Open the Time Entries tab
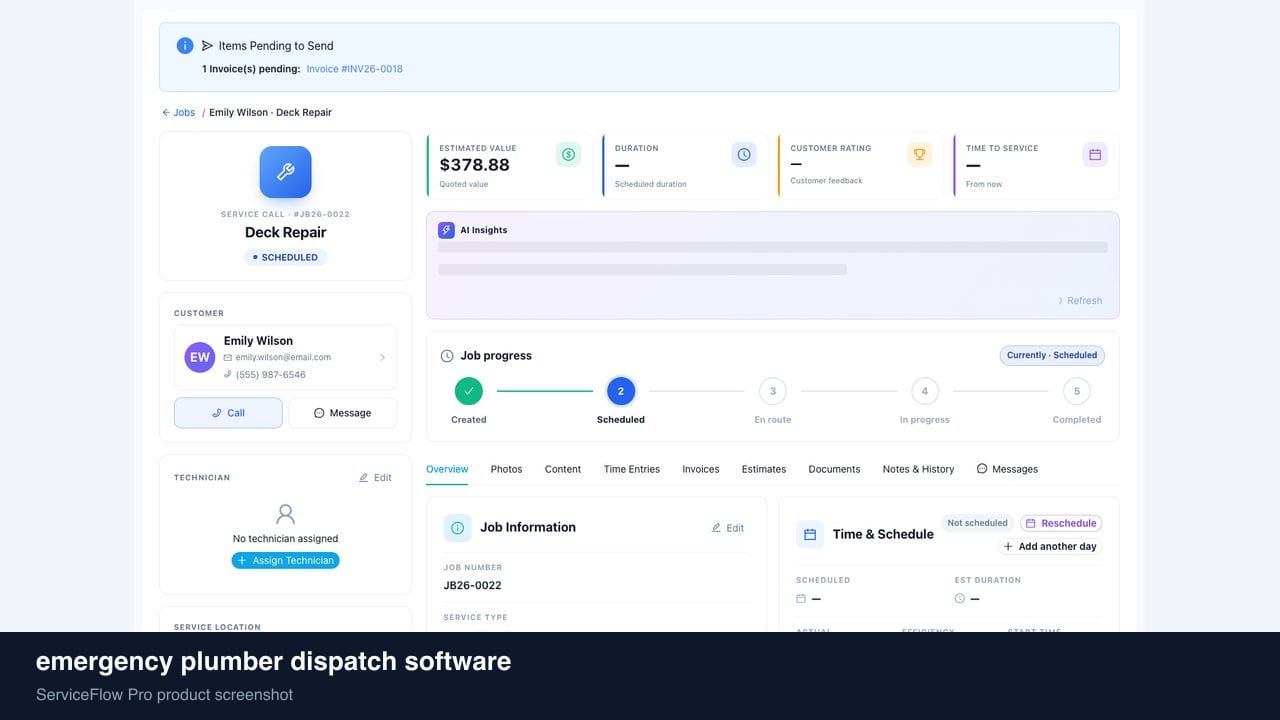Screen dimensions: 1280x720 click(x=632, y=469)
